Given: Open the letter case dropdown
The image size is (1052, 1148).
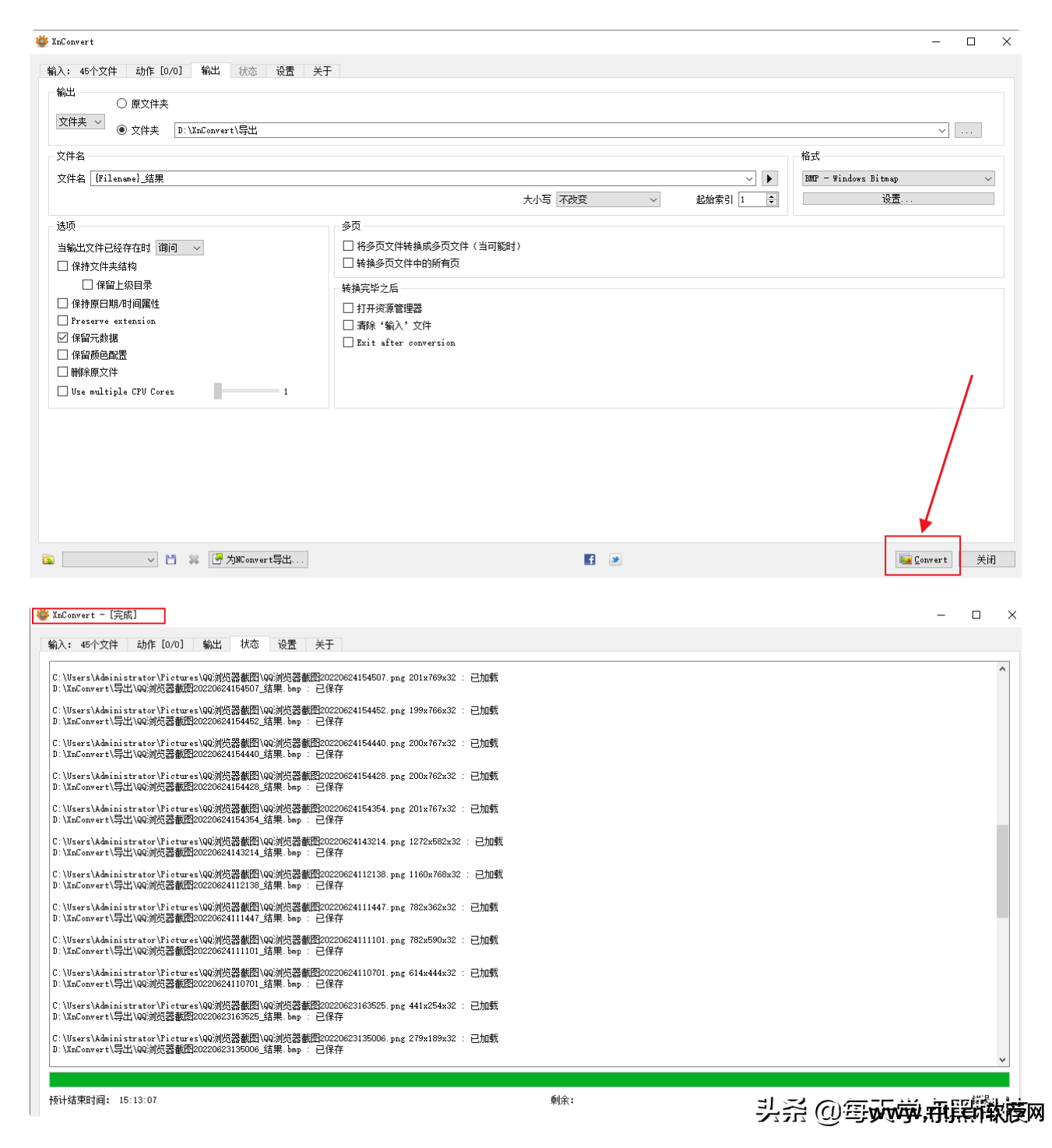Looking at the screenshot, I should point(608,199).
